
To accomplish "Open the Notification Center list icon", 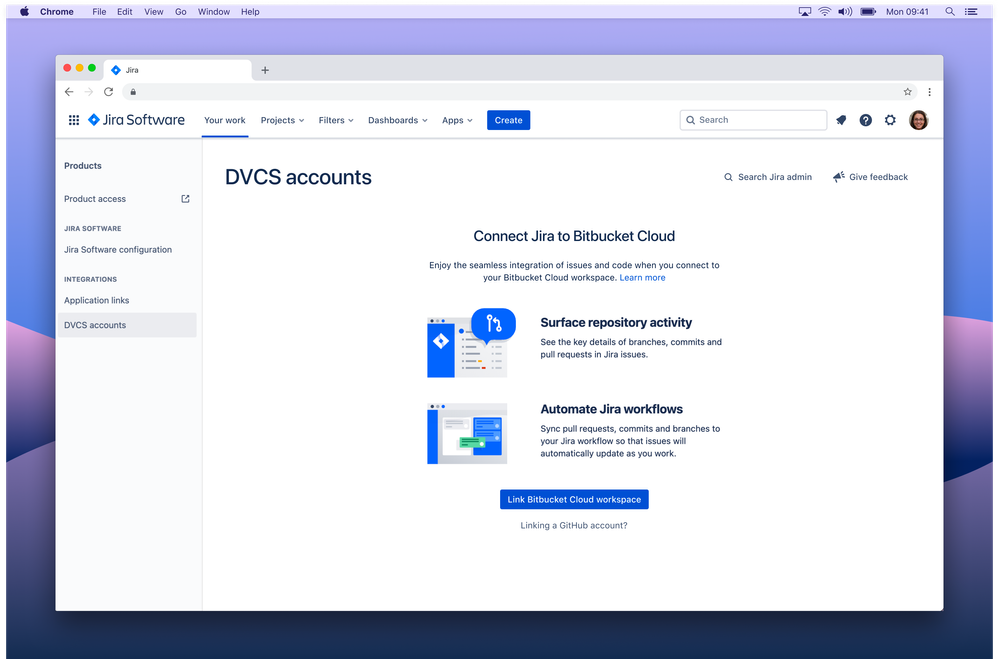I will pos(971,11).
